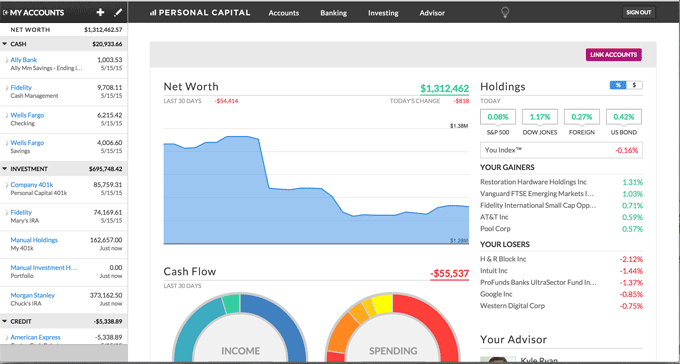The height and width of the screenshot is (364, 680).
Task: Click the You Index row
Action: [x=562, y=150]
